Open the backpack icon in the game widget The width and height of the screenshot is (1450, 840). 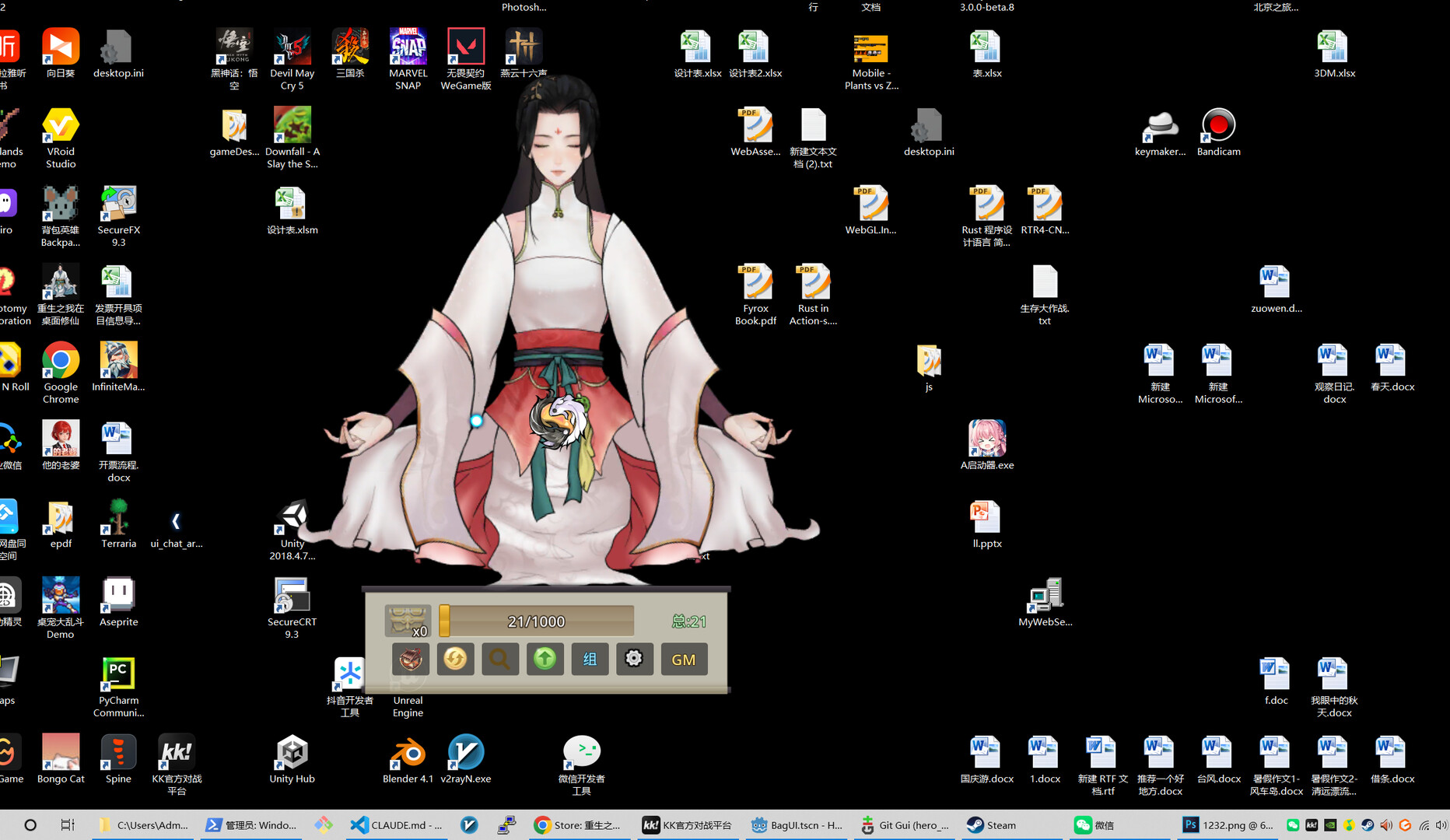coord(409,659)
